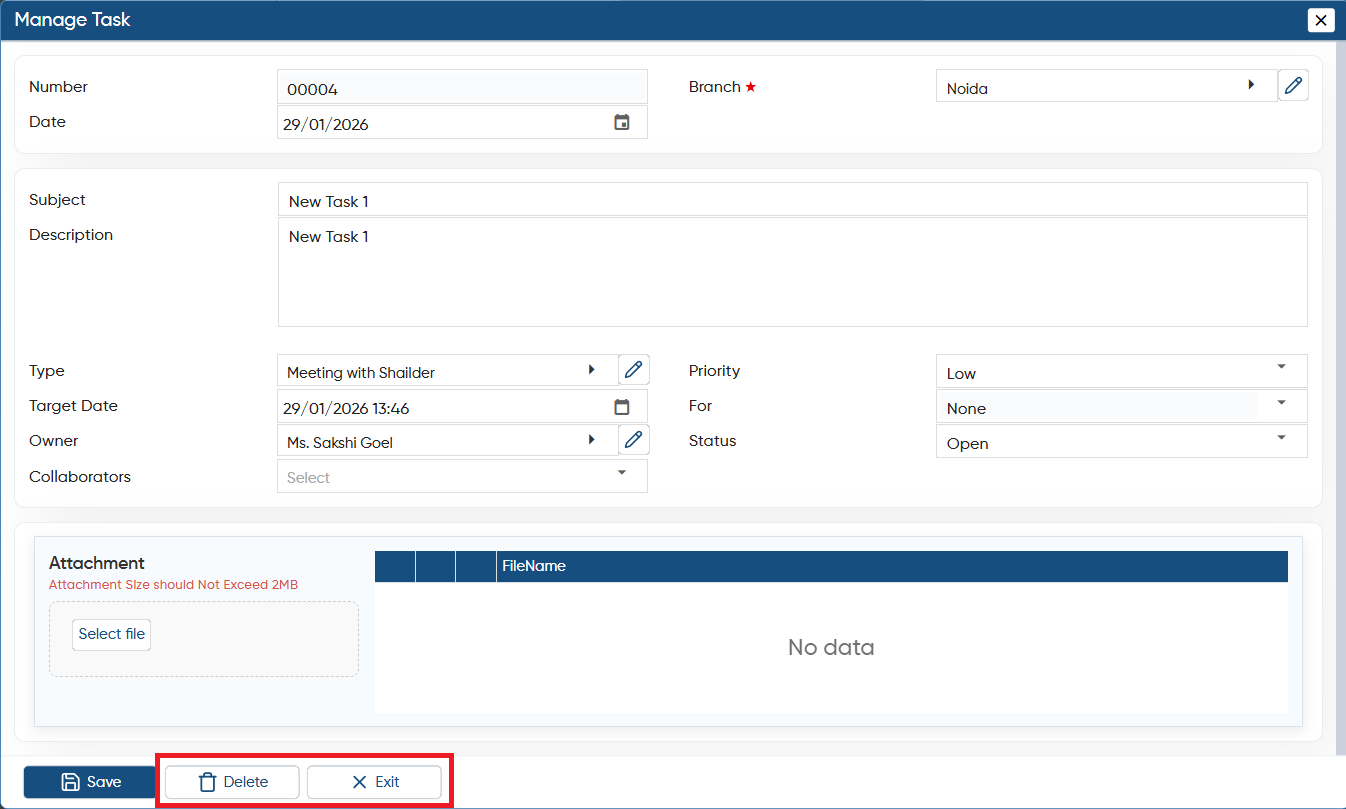Open the Status dropdown showing Open

point(1121,441)
